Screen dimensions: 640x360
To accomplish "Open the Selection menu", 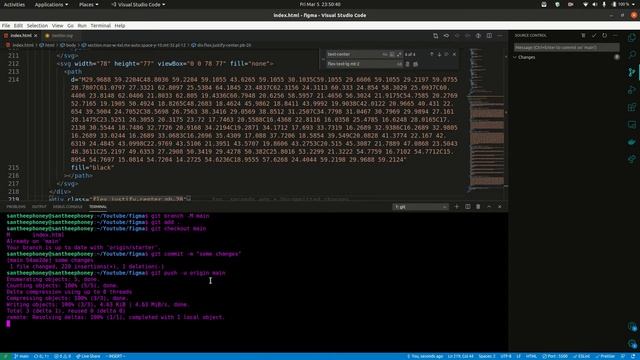I will pyautogui.click(x=37, y=26).
